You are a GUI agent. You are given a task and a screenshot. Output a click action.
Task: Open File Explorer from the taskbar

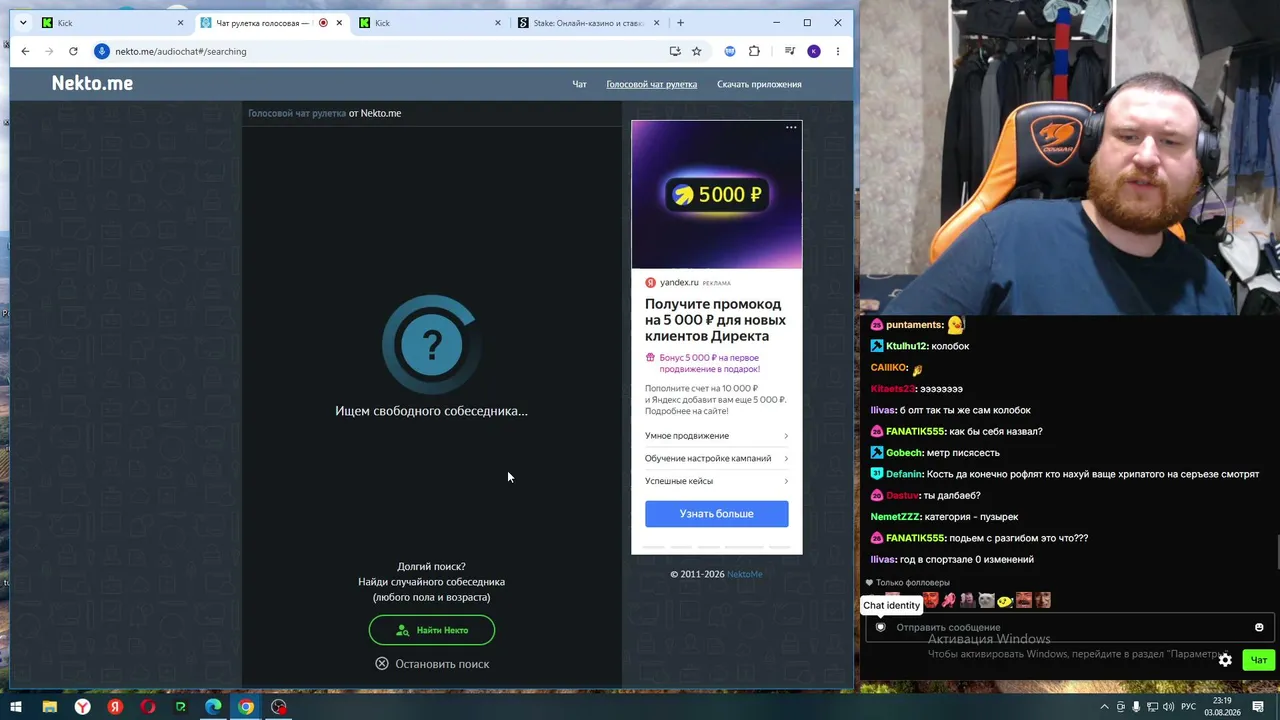coord(49,707)
